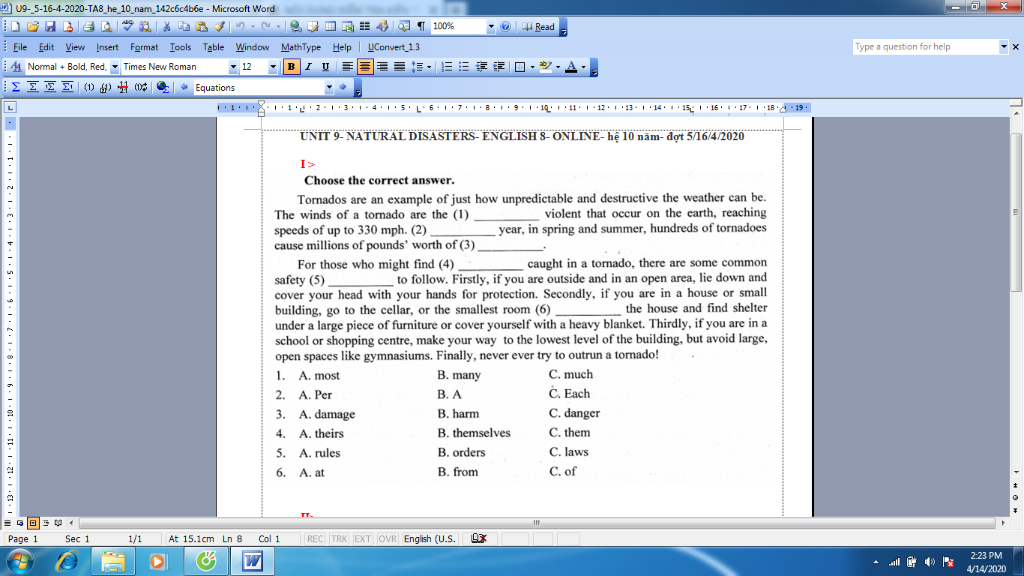Viewport: 1024px width, 576px height.
Task: Expand the Style dropdown list
Action: (x=114, y=67)
